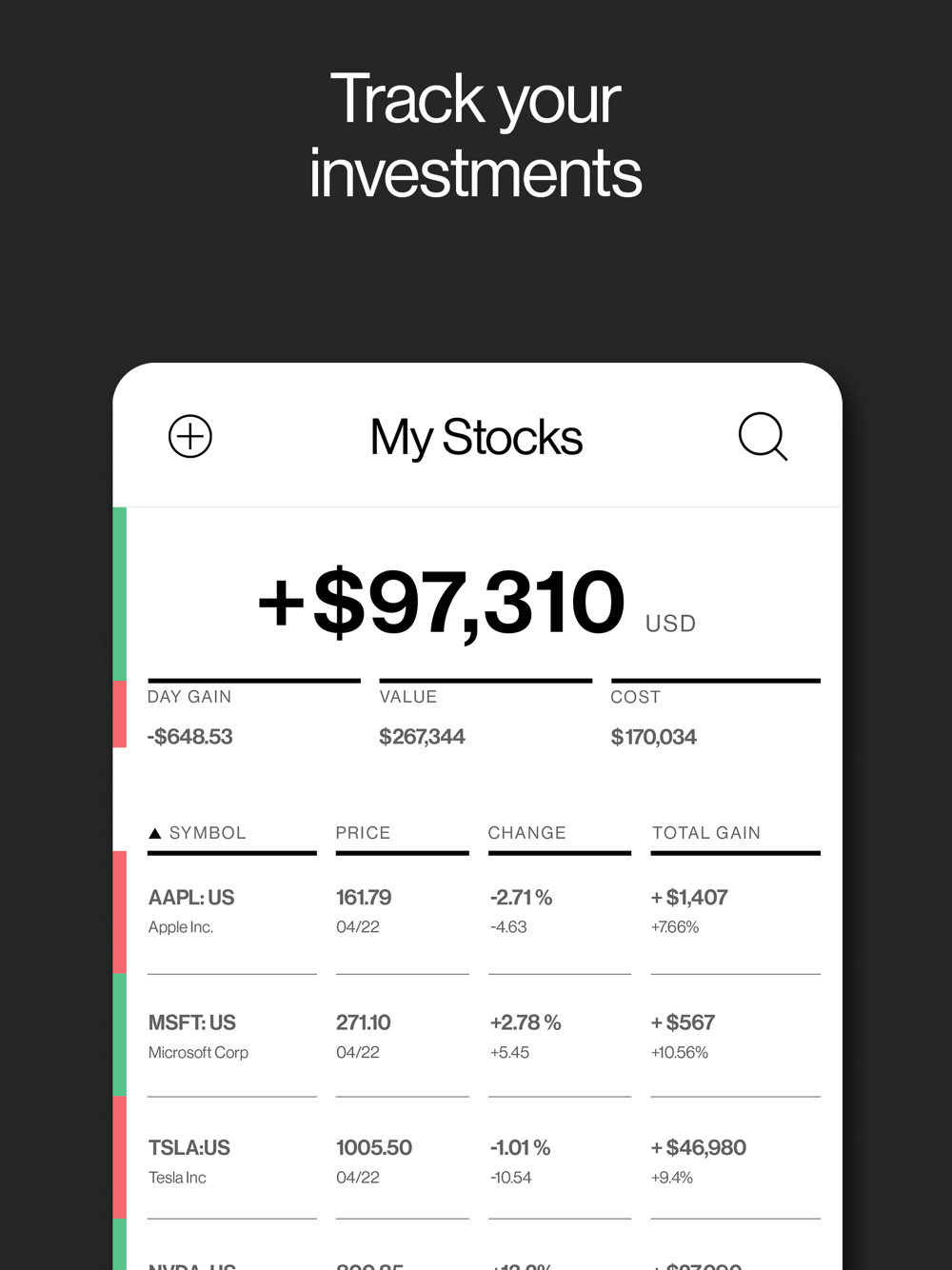
Task: Open the search magnifier icon
Action: point(764,437)
